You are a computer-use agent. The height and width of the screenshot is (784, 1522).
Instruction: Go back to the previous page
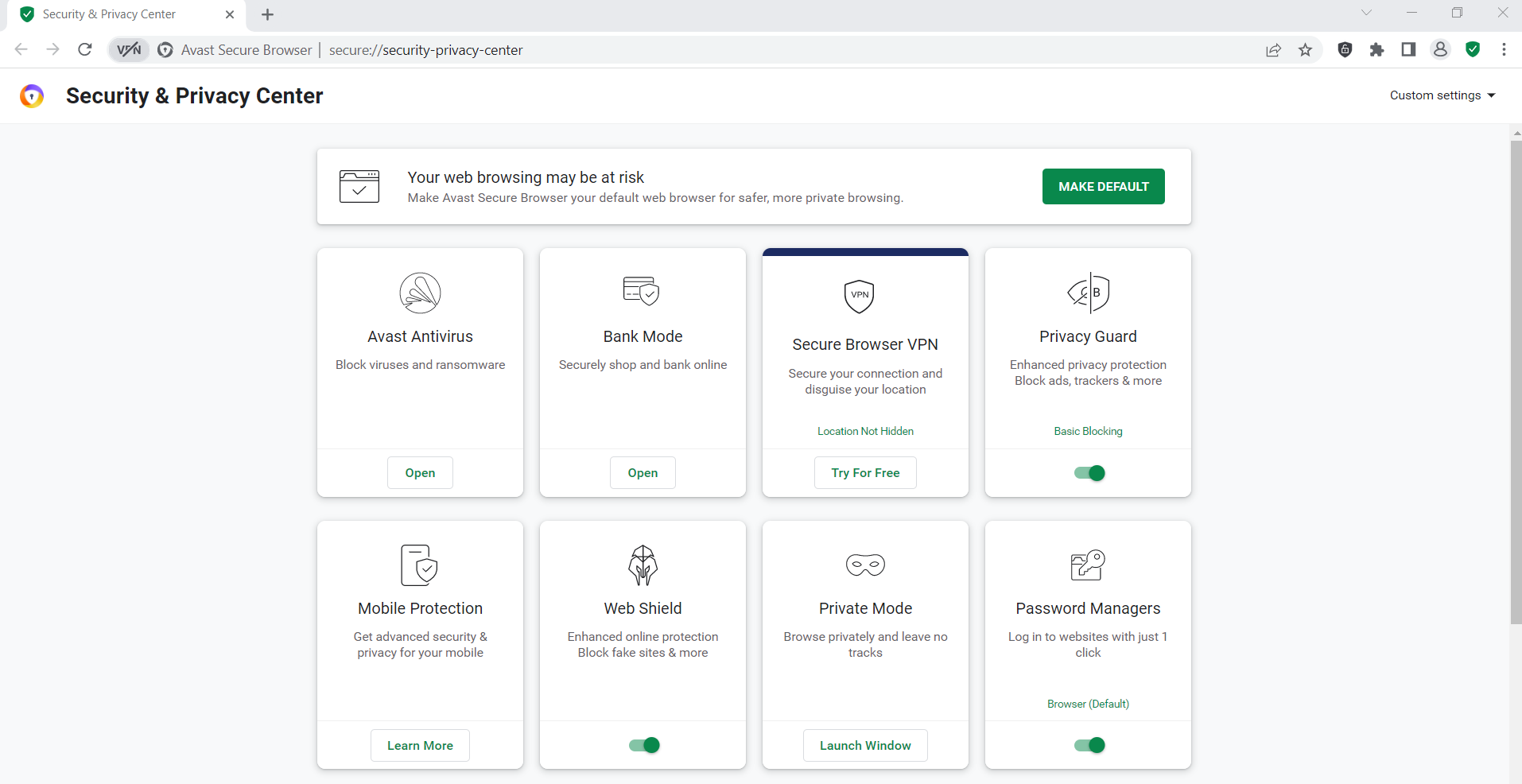coord(21,49)
